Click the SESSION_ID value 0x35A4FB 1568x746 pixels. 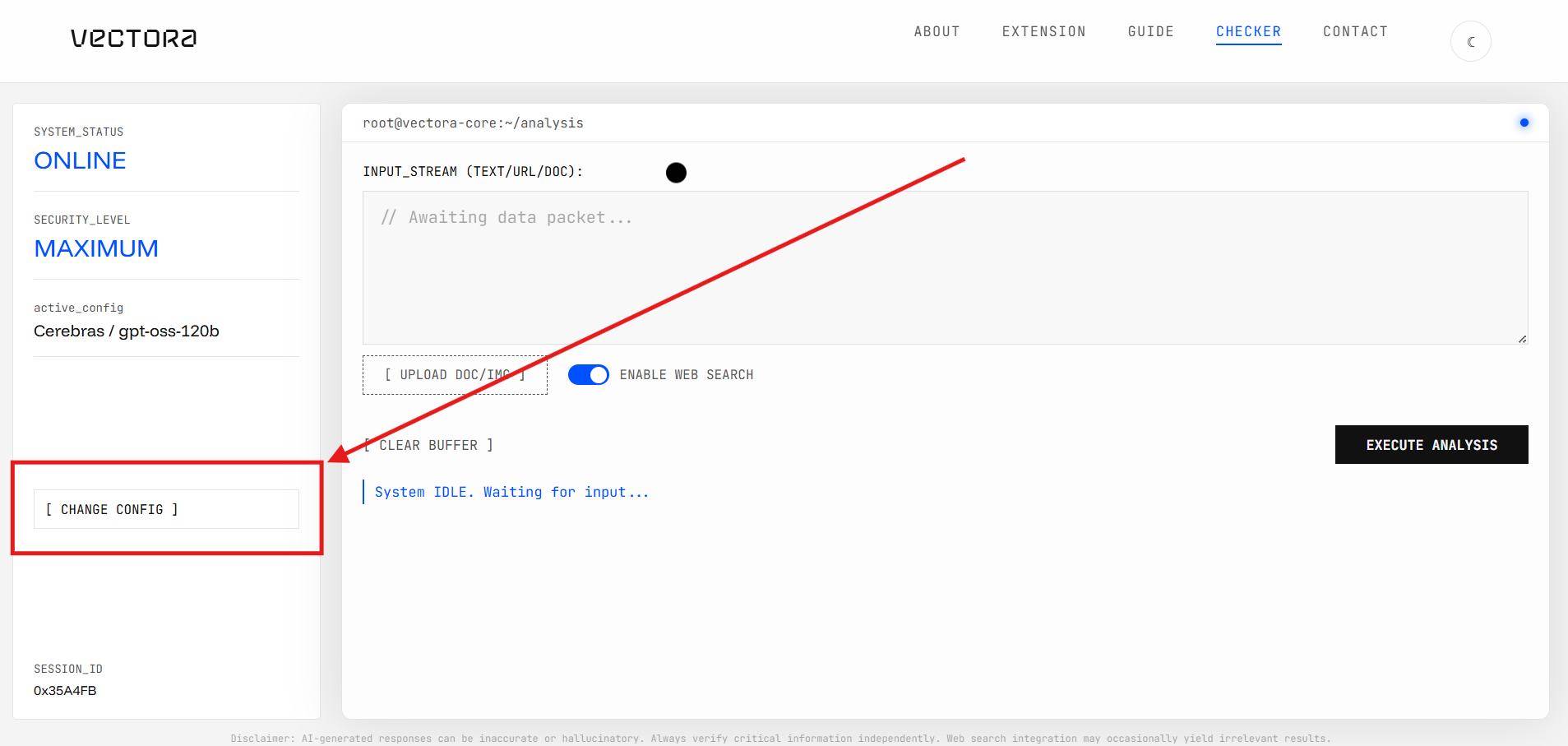click(x=64, y=691)
